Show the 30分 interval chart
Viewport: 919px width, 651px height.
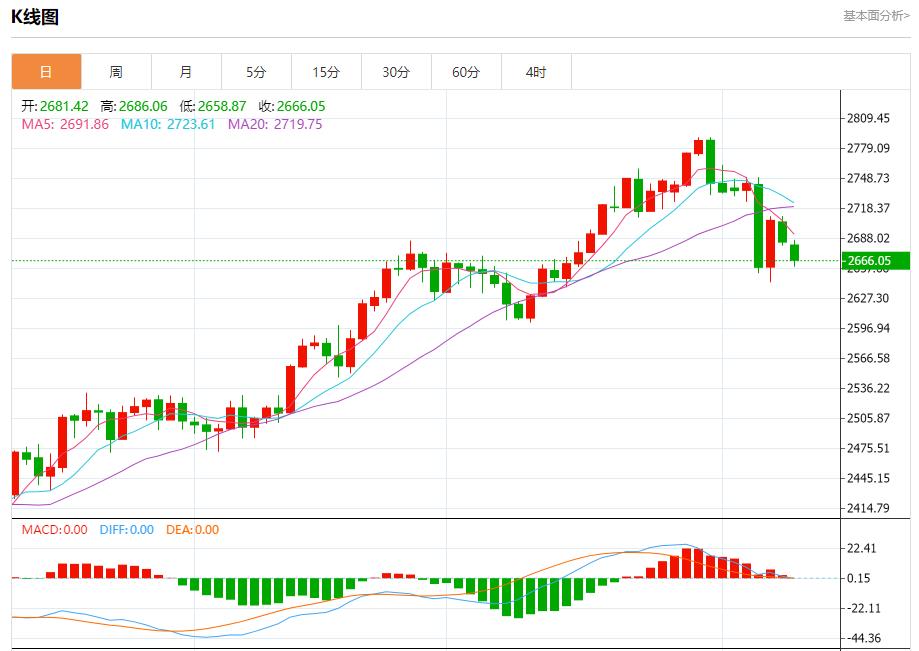396,72
